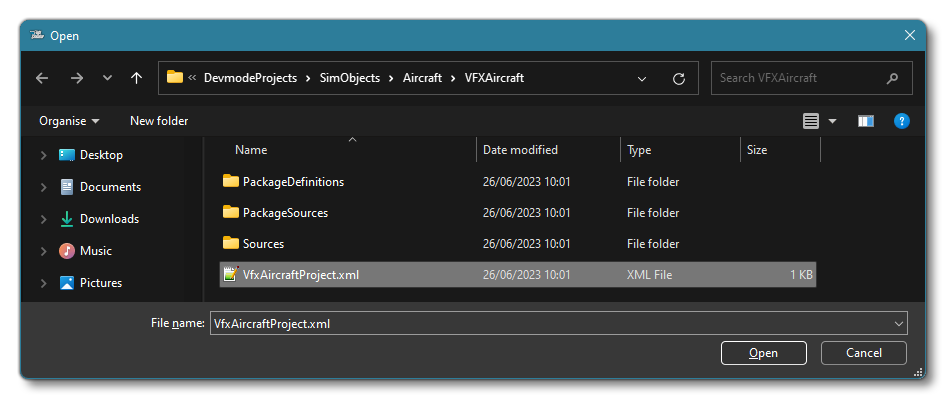The height and width of the screenshot is (399, 946).
Task: Click the Music note icon in sidebar
Action: pos(66,251)
